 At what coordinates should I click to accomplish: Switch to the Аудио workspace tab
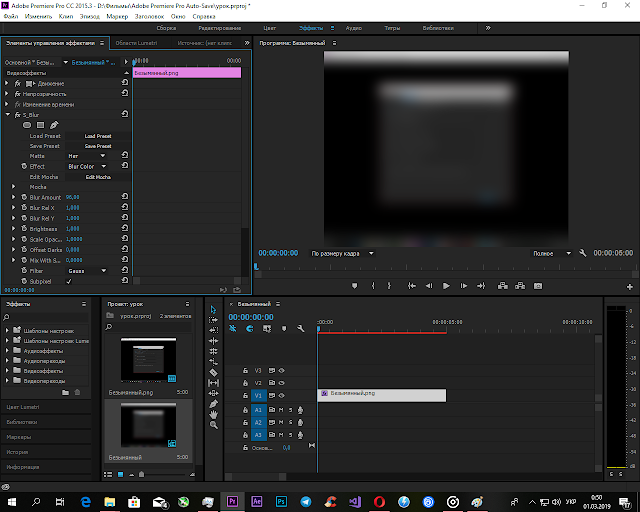pos(353,28)
